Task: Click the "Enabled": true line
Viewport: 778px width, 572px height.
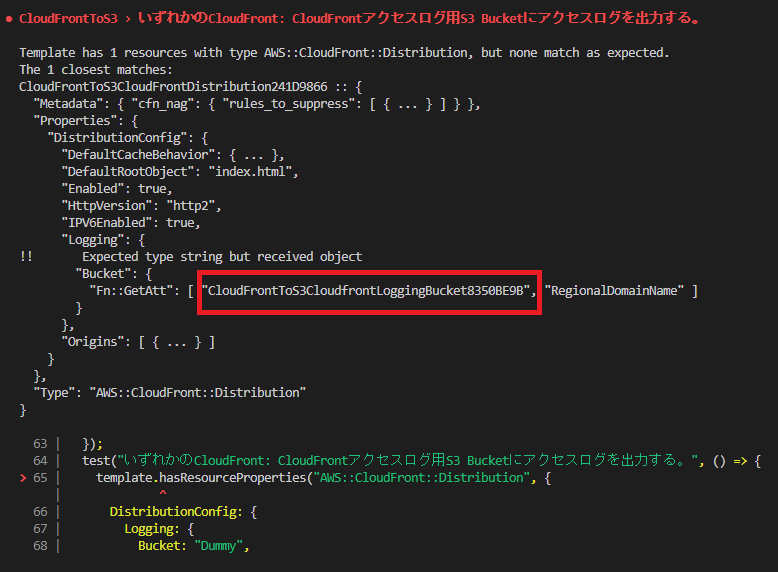Action: 117,189
